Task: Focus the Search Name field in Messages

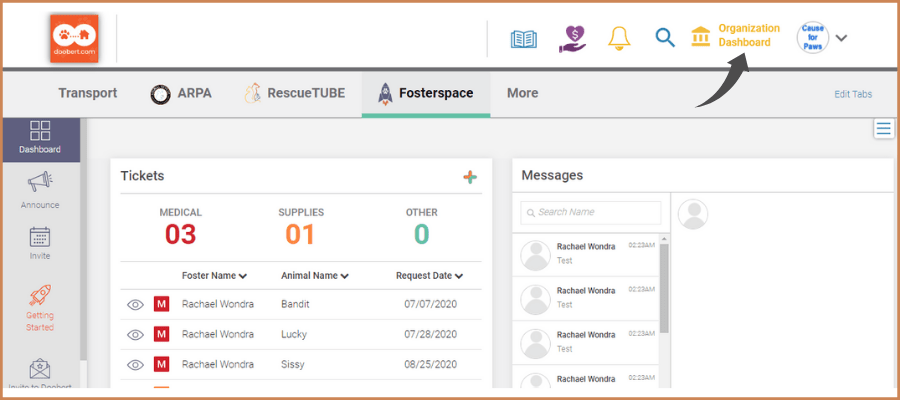Action: point(591,212)
